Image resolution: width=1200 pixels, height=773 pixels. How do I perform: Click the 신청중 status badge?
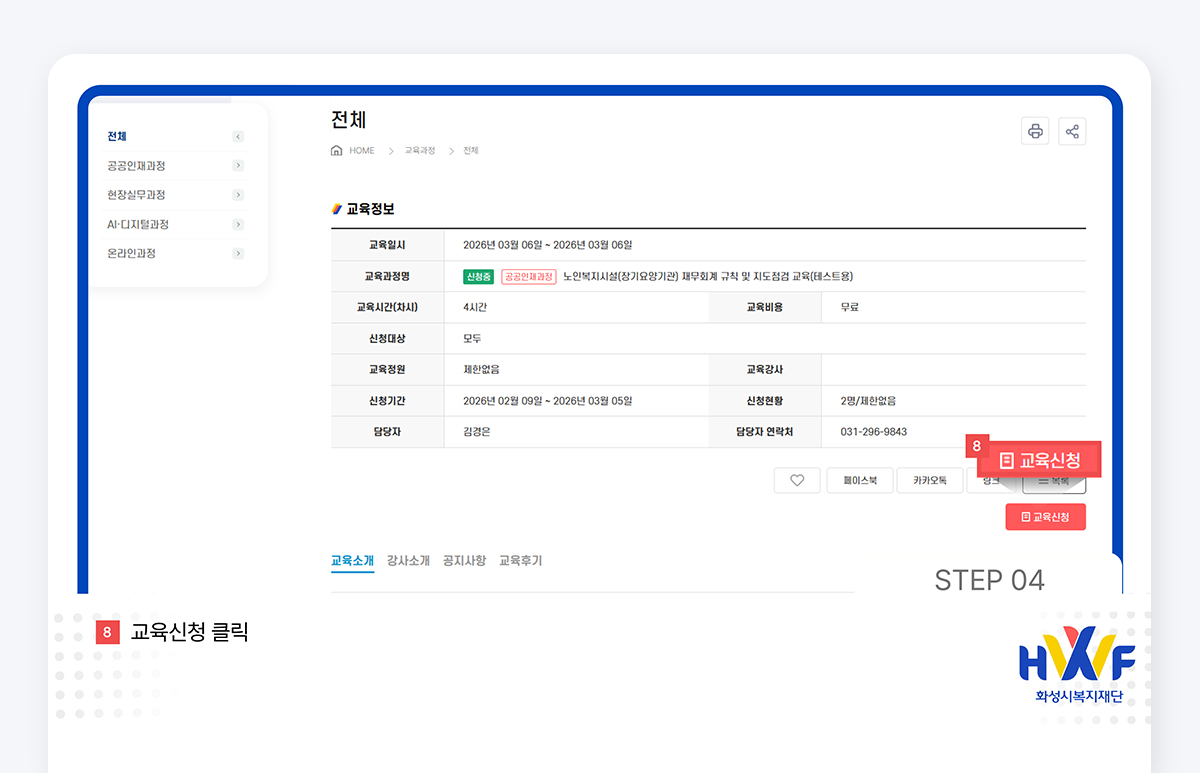pyautogui.click(x=478, y=276)
